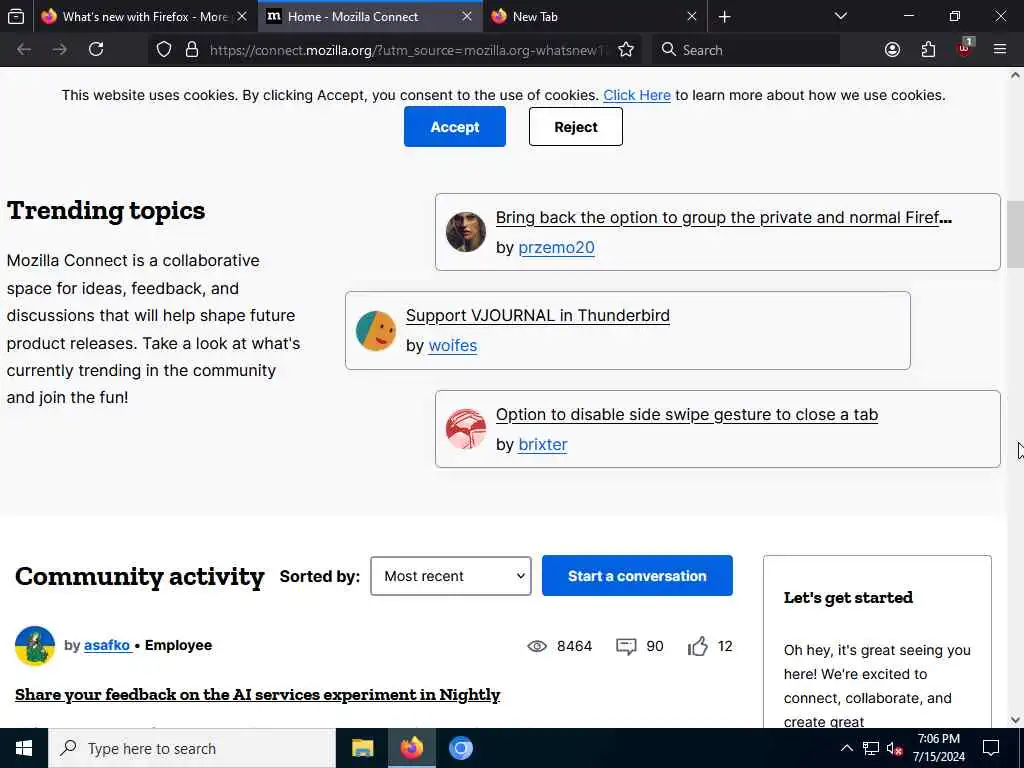Open the taskbar clock and date
Viewport: 1024px width, 768px height.
(x=938, y=748)
